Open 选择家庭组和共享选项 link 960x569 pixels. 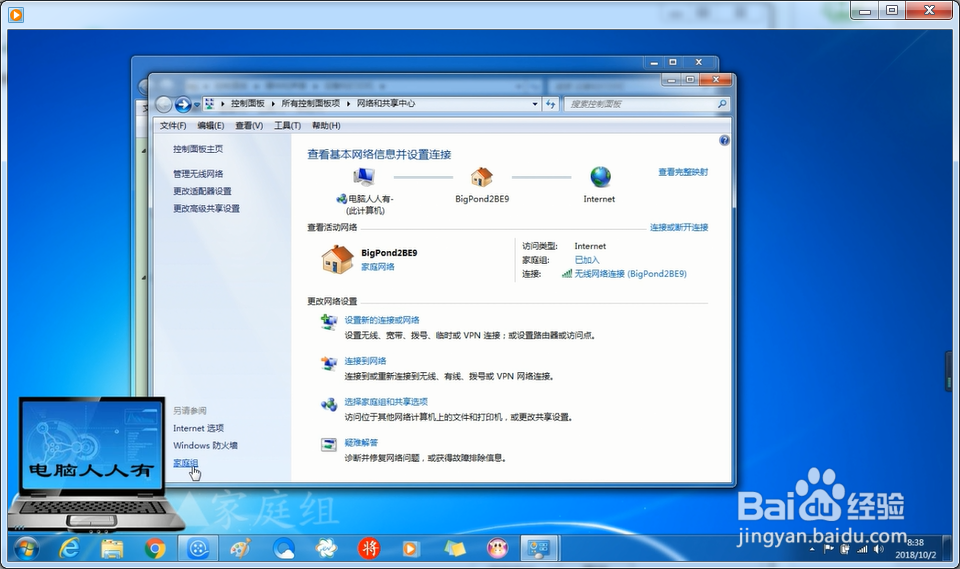(386, 402)
